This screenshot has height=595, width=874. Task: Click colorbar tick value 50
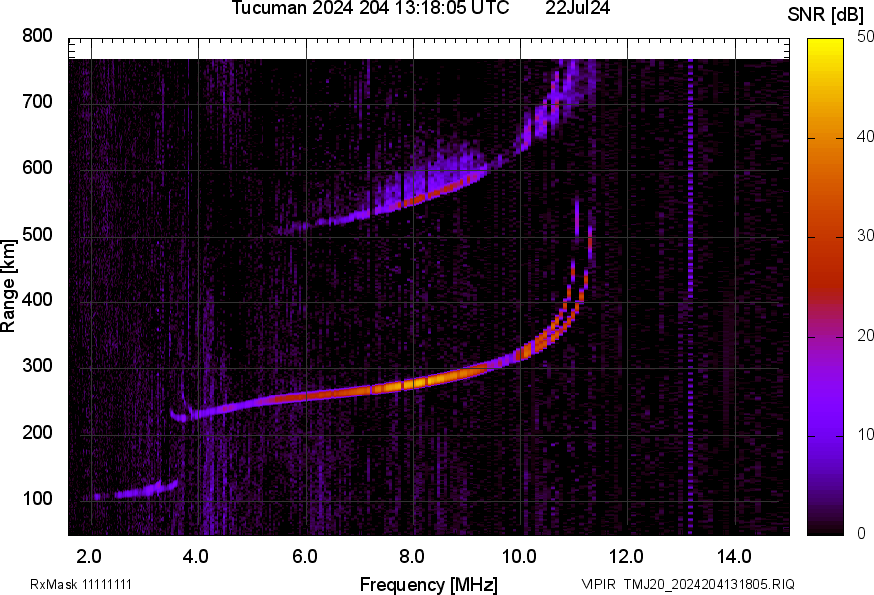pos(866,37)
